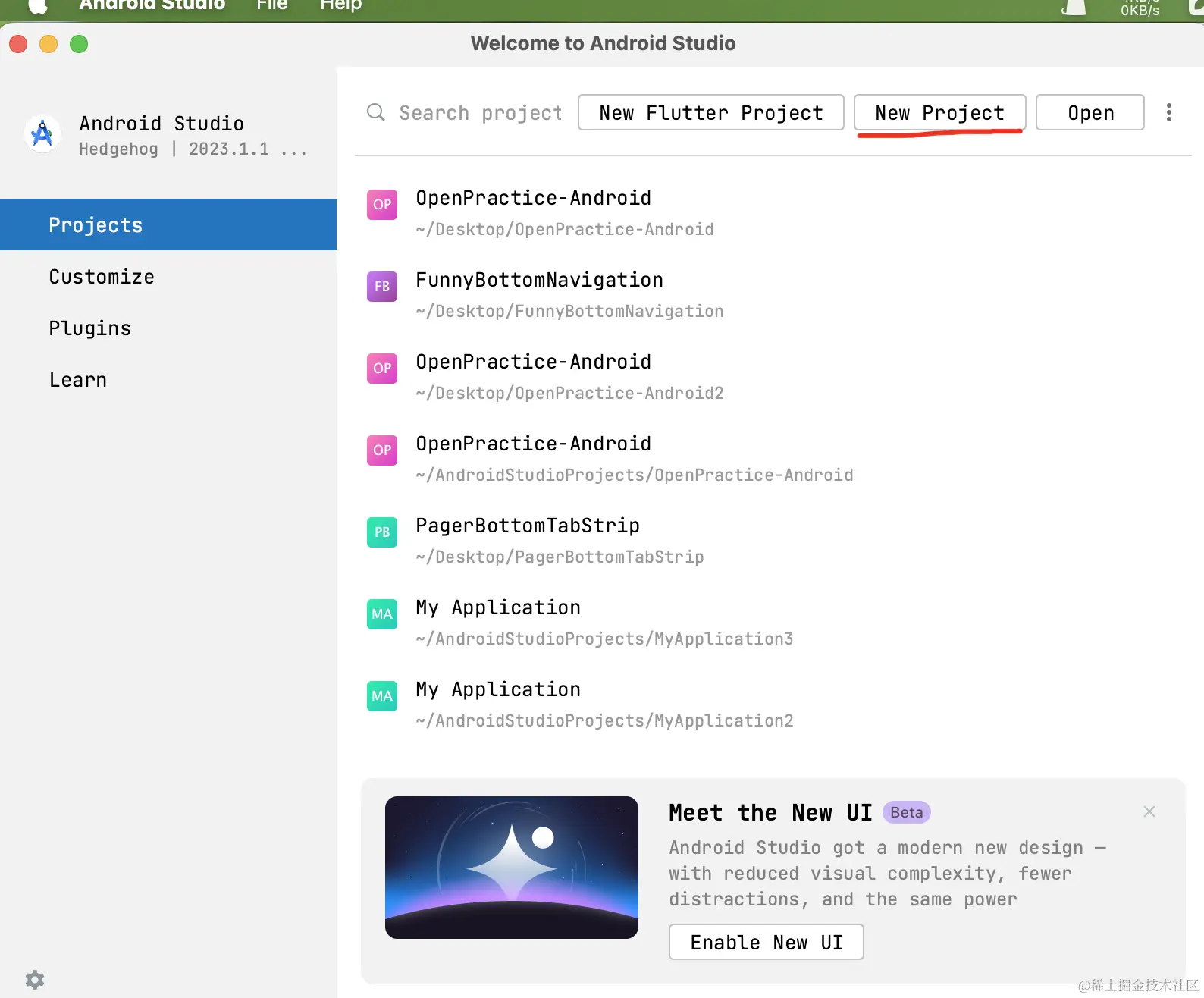Select the Projects sidebar tab
Viewport: 1204px width, 998px height.
168,224
